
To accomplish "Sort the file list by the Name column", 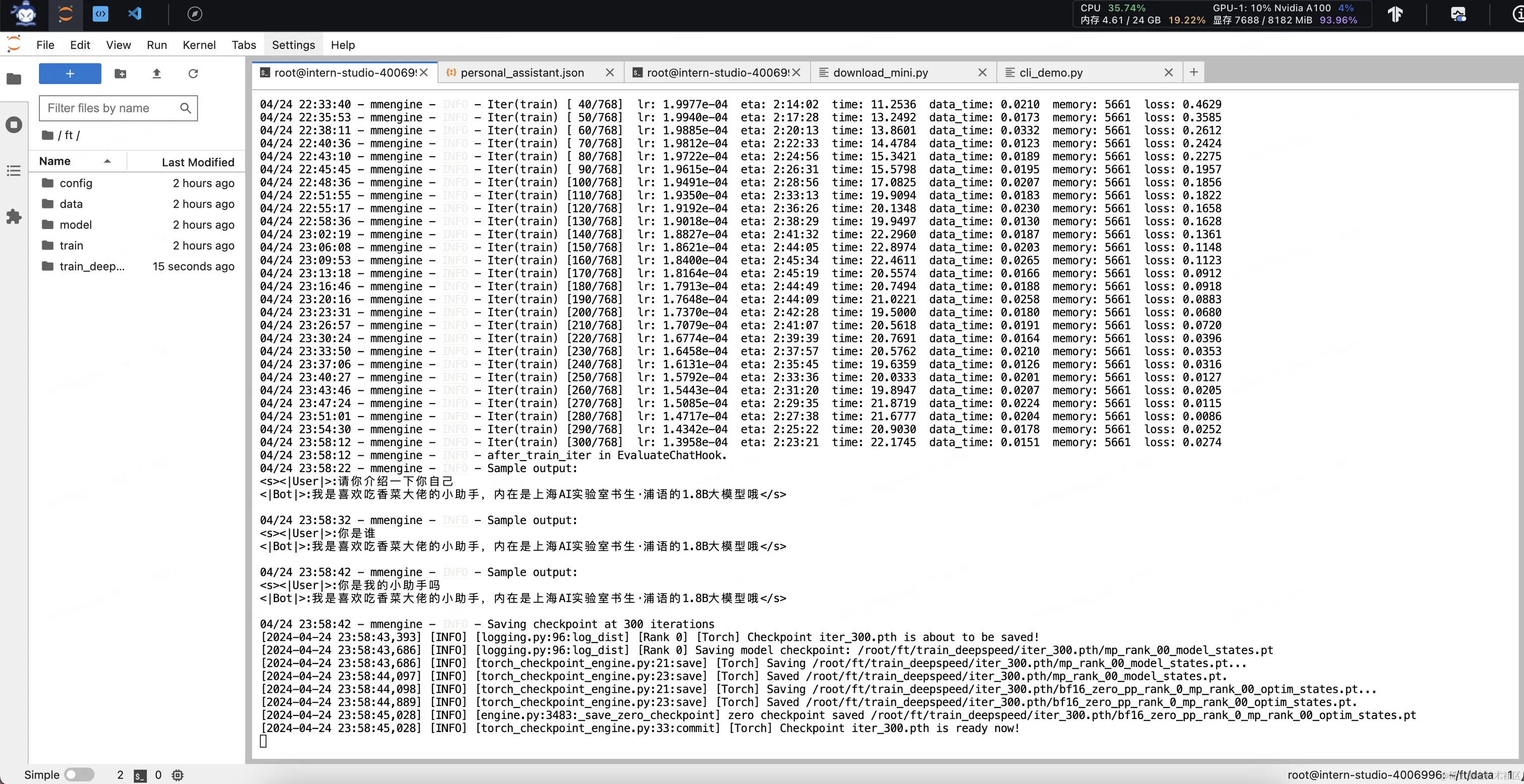I will click(55, 161).
